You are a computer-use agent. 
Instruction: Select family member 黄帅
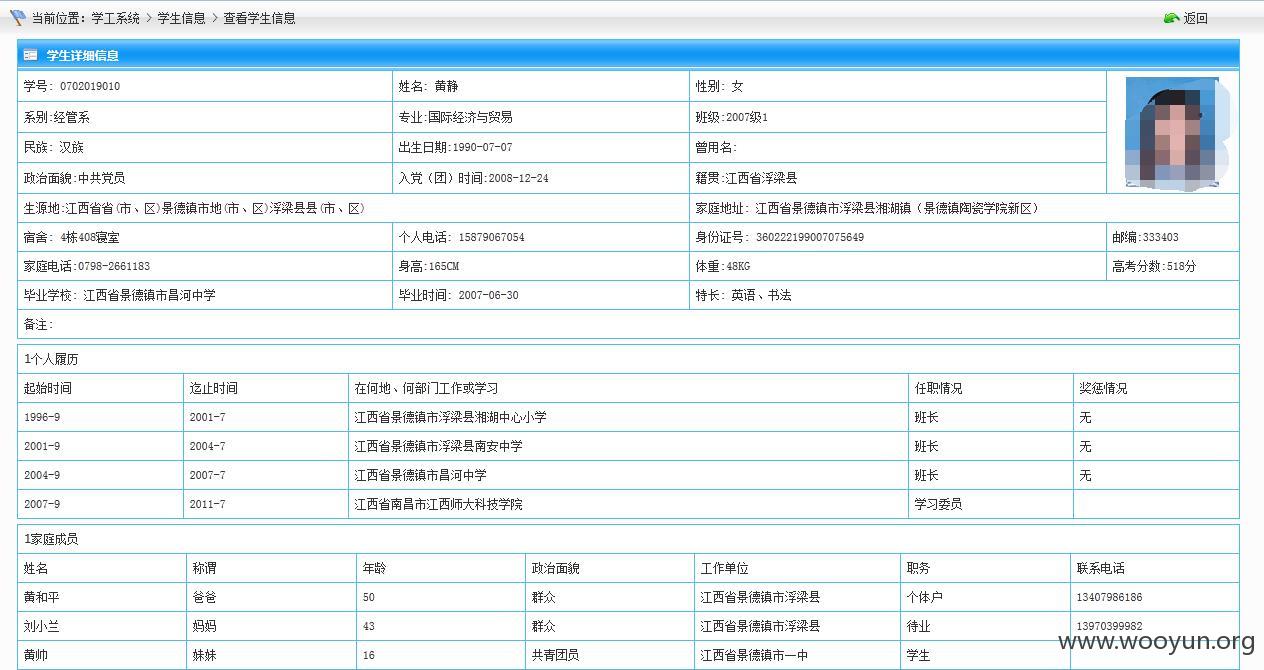[x=102, y=655]
